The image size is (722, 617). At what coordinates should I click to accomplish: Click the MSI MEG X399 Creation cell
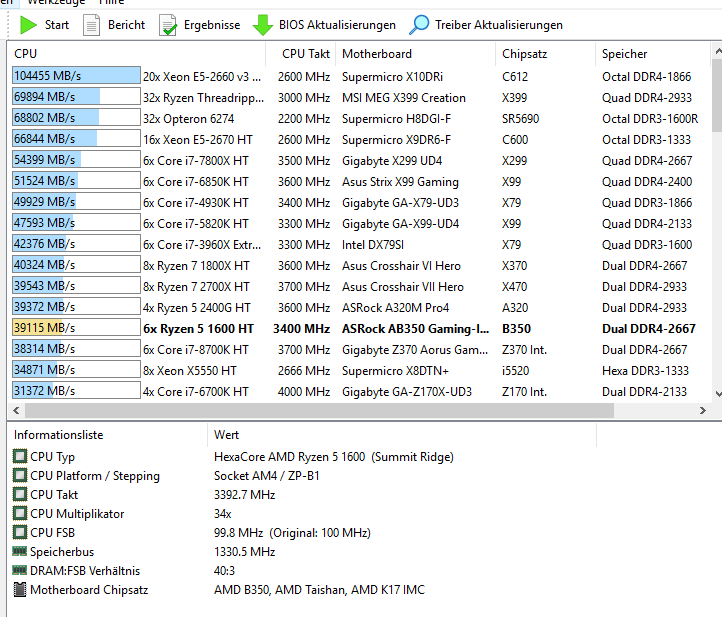[404, 98]
